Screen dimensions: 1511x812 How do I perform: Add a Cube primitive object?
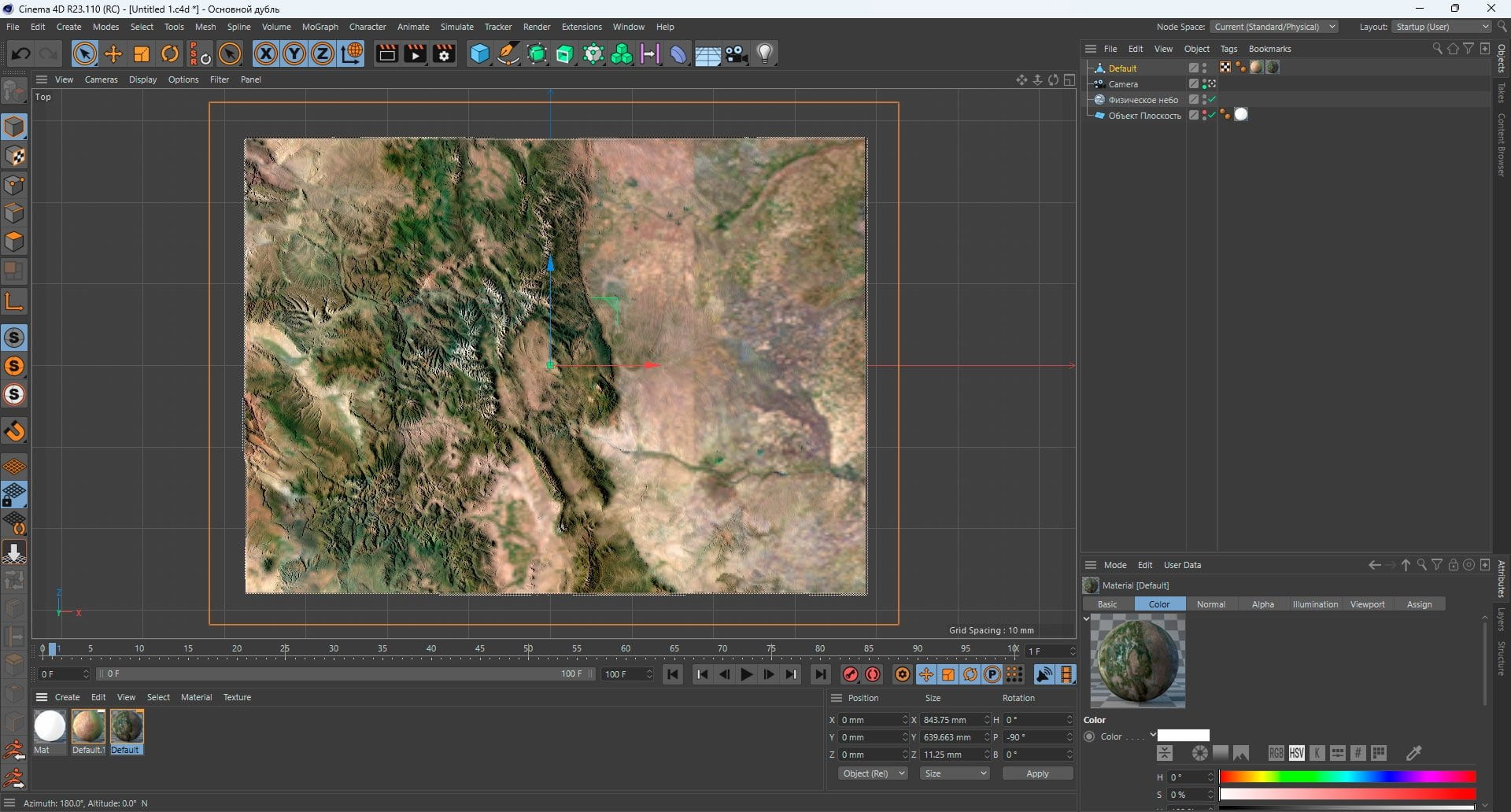pos(479,54)
